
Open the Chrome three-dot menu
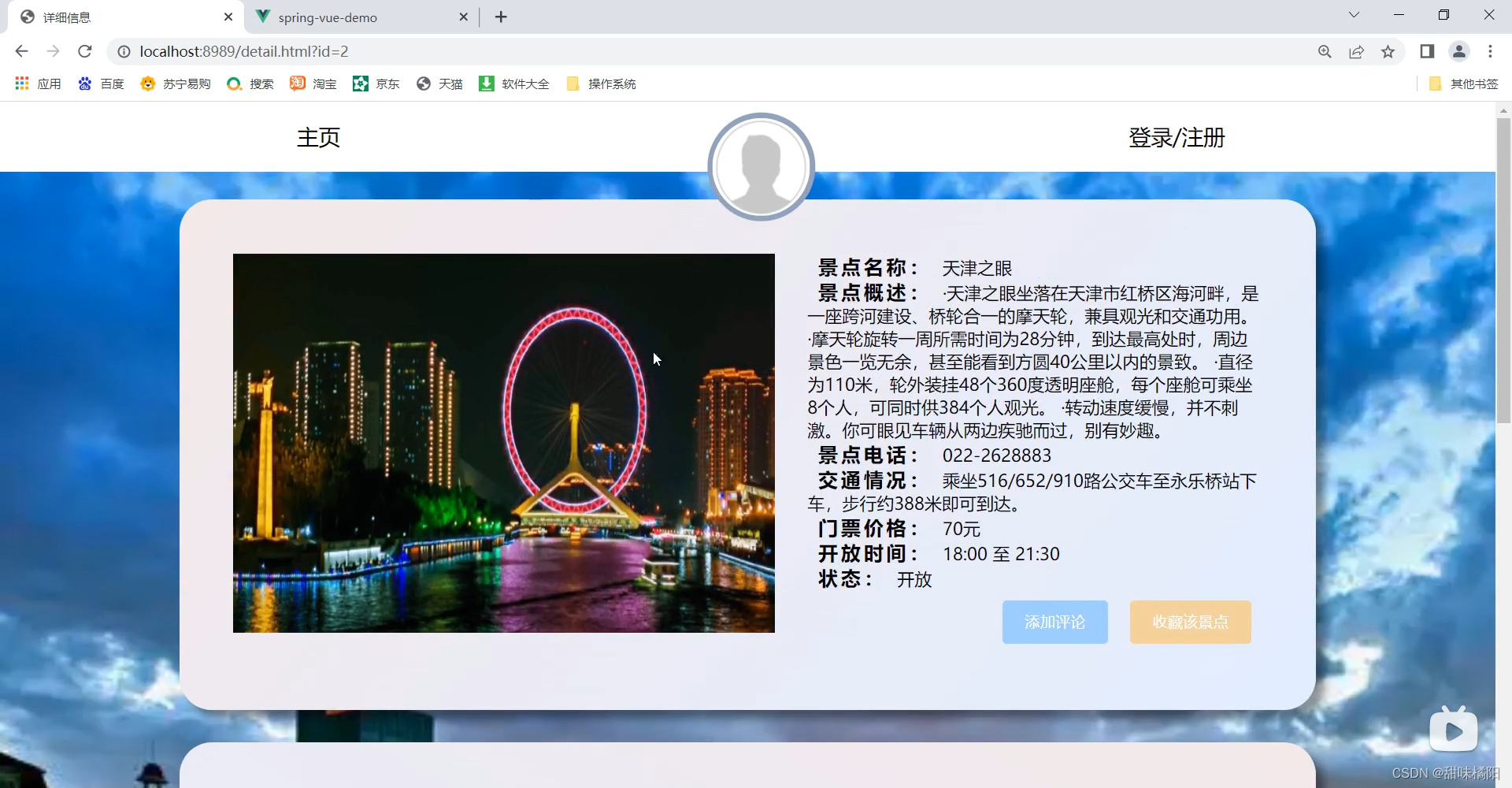[x=1490, y=51]
